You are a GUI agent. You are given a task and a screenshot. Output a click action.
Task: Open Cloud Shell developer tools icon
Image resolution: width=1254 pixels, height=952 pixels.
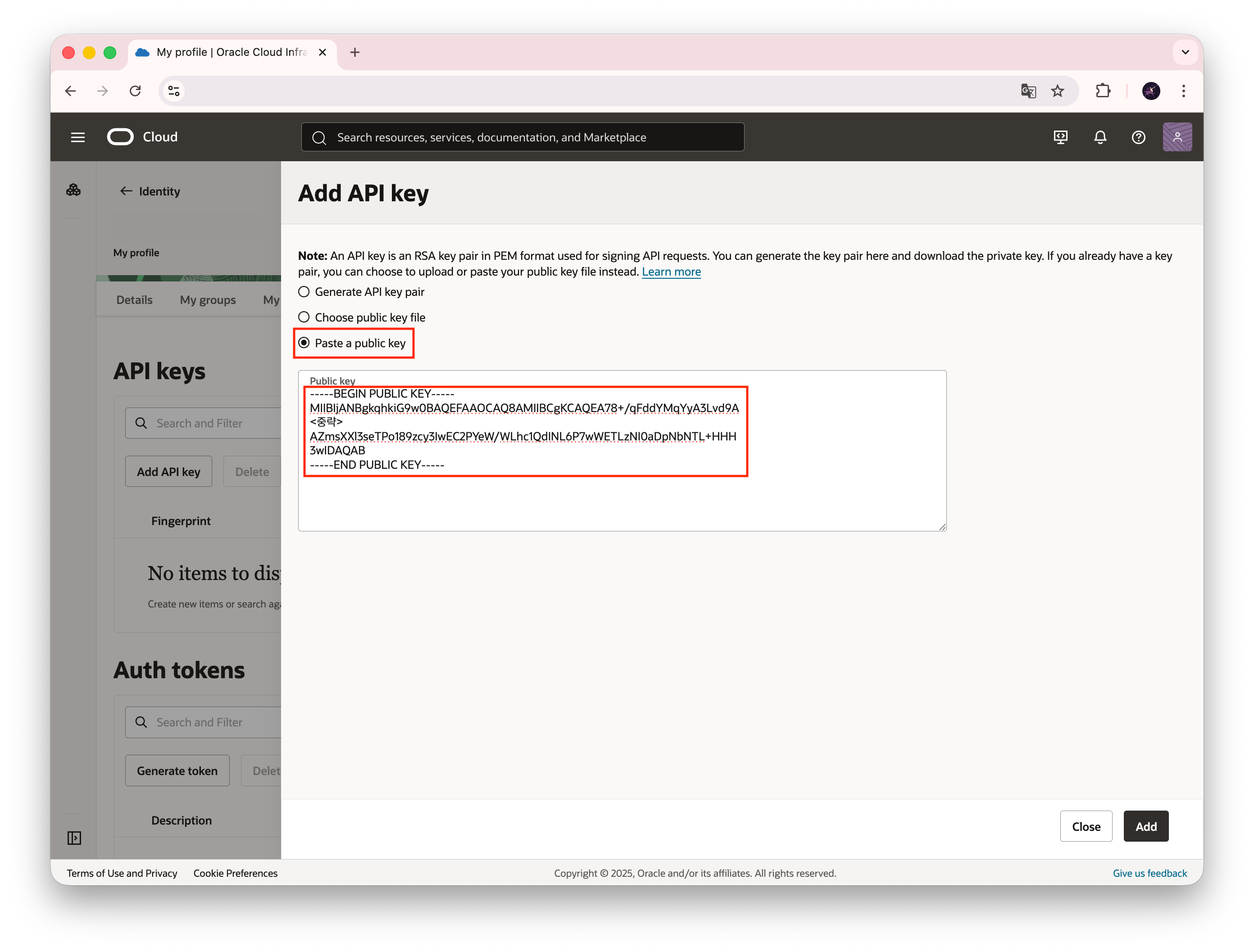(x=1061, y=137)
